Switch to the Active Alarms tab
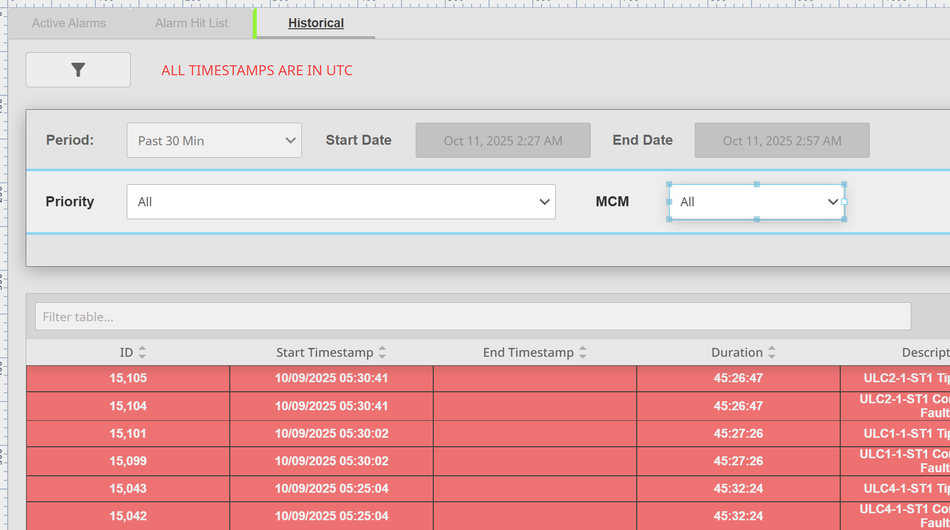Image resolution: width=950 pixels, height=530 pixels. [x=69, y=23]
